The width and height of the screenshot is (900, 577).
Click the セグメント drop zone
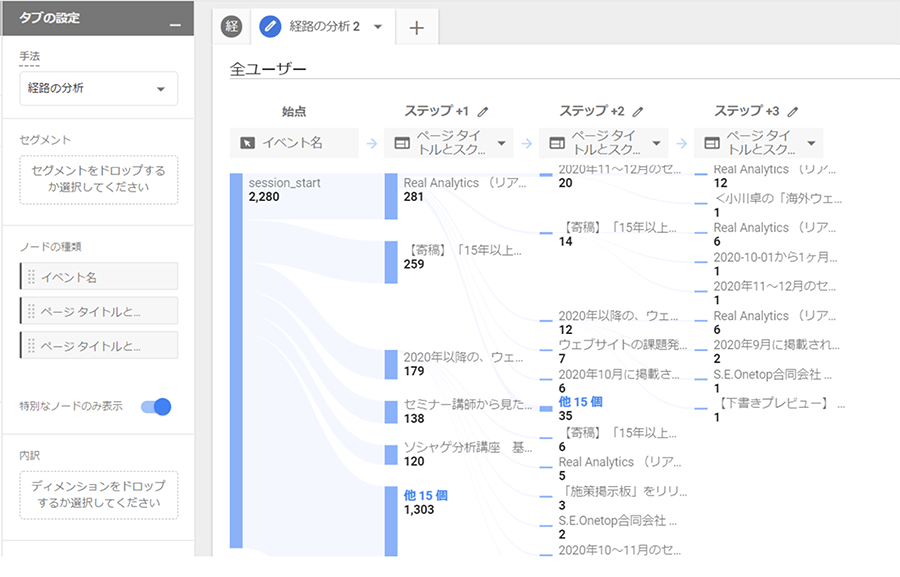click(x=98, y=179)
